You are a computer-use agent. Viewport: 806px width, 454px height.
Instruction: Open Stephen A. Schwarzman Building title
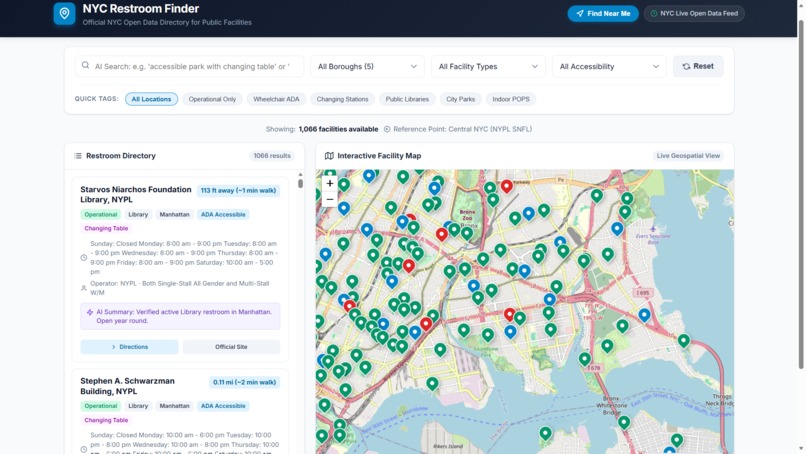[x=127, y=386]
